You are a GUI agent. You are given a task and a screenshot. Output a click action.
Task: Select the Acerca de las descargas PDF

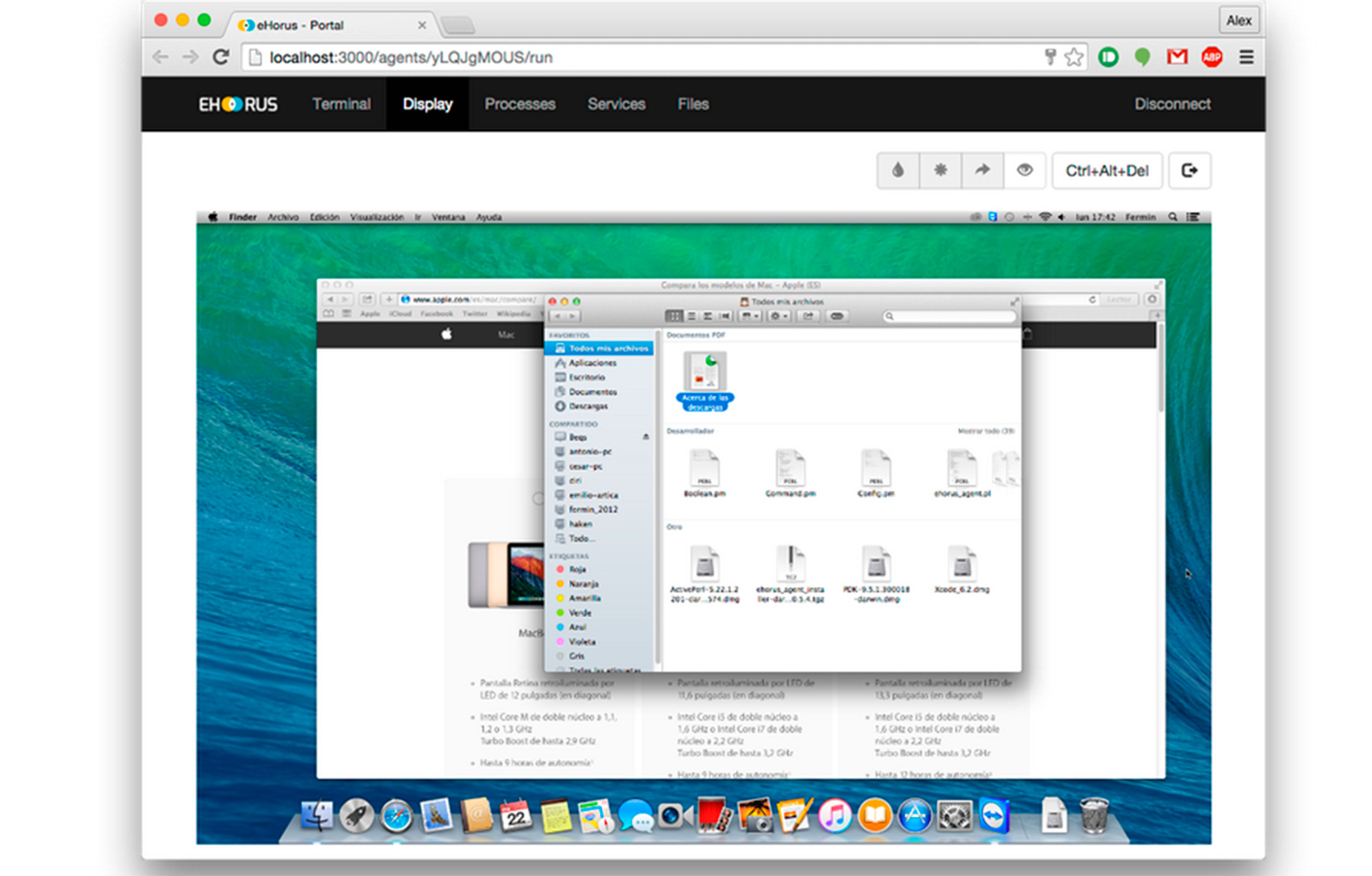[705, 381]
